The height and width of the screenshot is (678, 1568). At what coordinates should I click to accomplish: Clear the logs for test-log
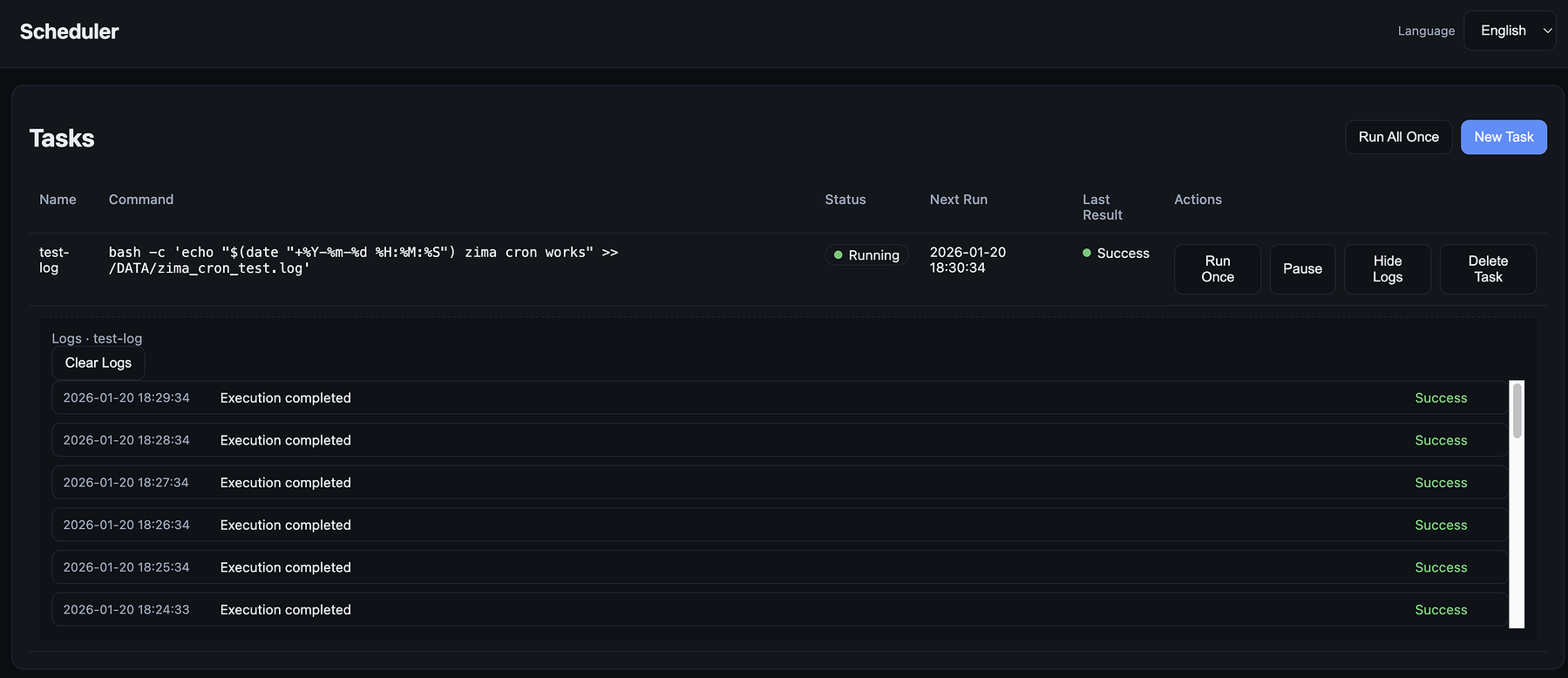click(98, 363)
